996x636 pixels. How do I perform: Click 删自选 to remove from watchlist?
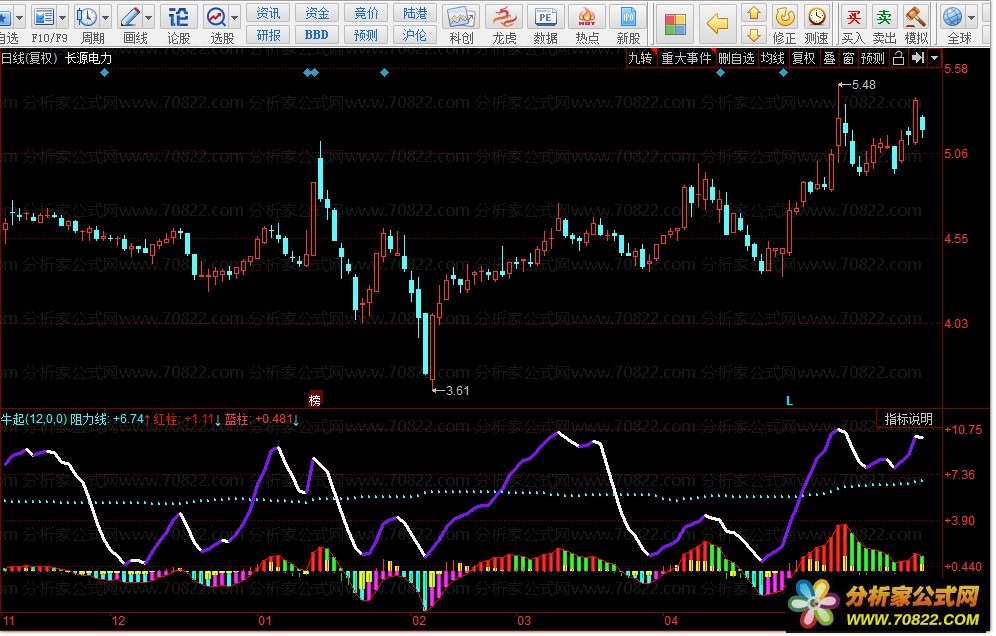pyautogui.click(x=736, y=58)
